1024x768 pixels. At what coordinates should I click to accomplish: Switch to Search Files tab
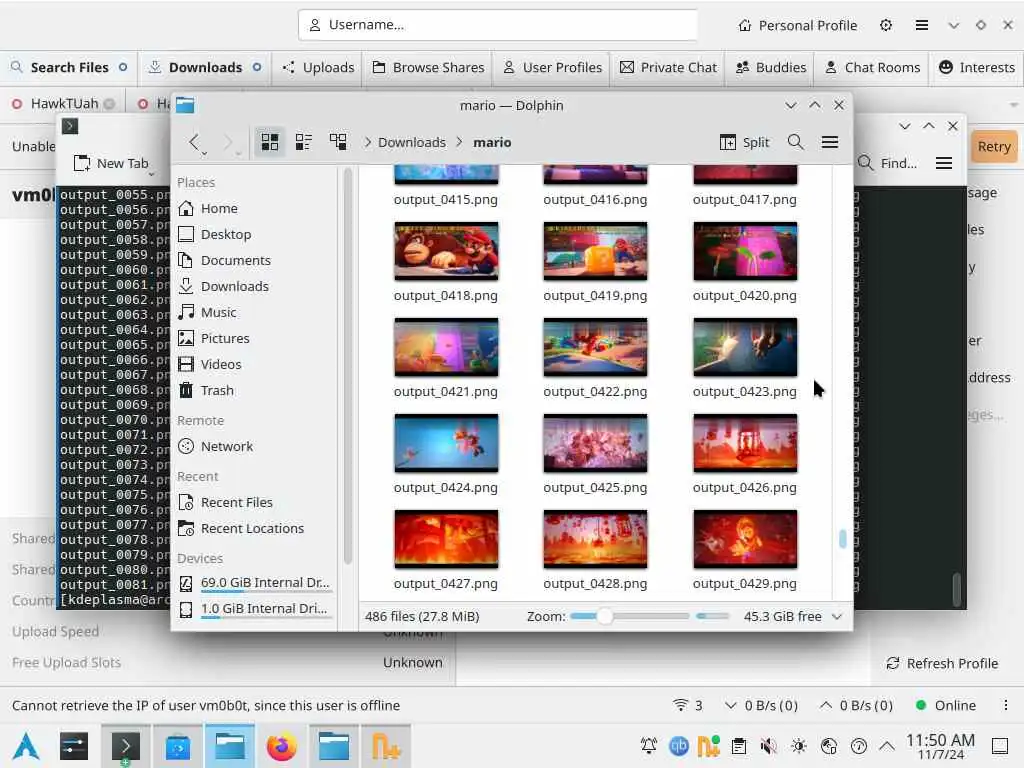pos(69,67)
